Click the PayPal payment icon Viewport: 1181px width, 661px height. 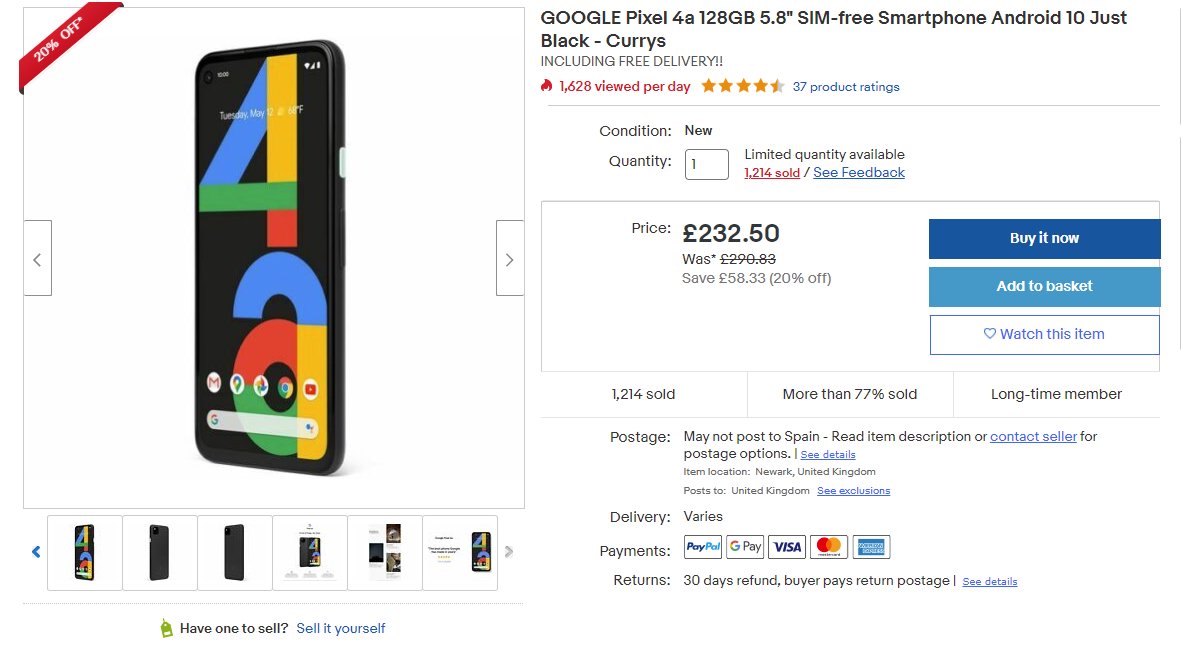tap(703, 547)
